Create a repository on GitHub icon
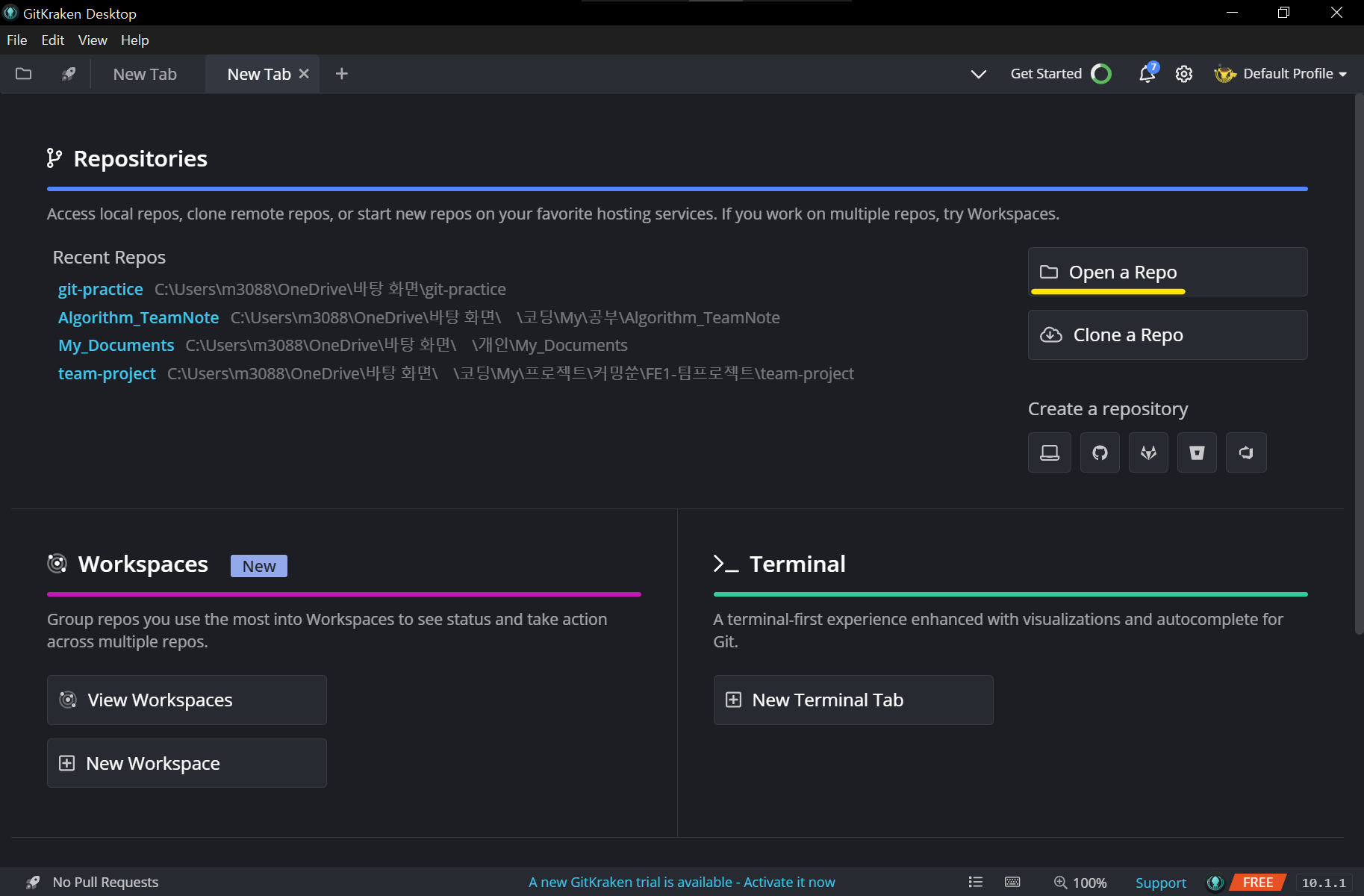This screenshot has width=1364, height=896. click(1100, 452)
